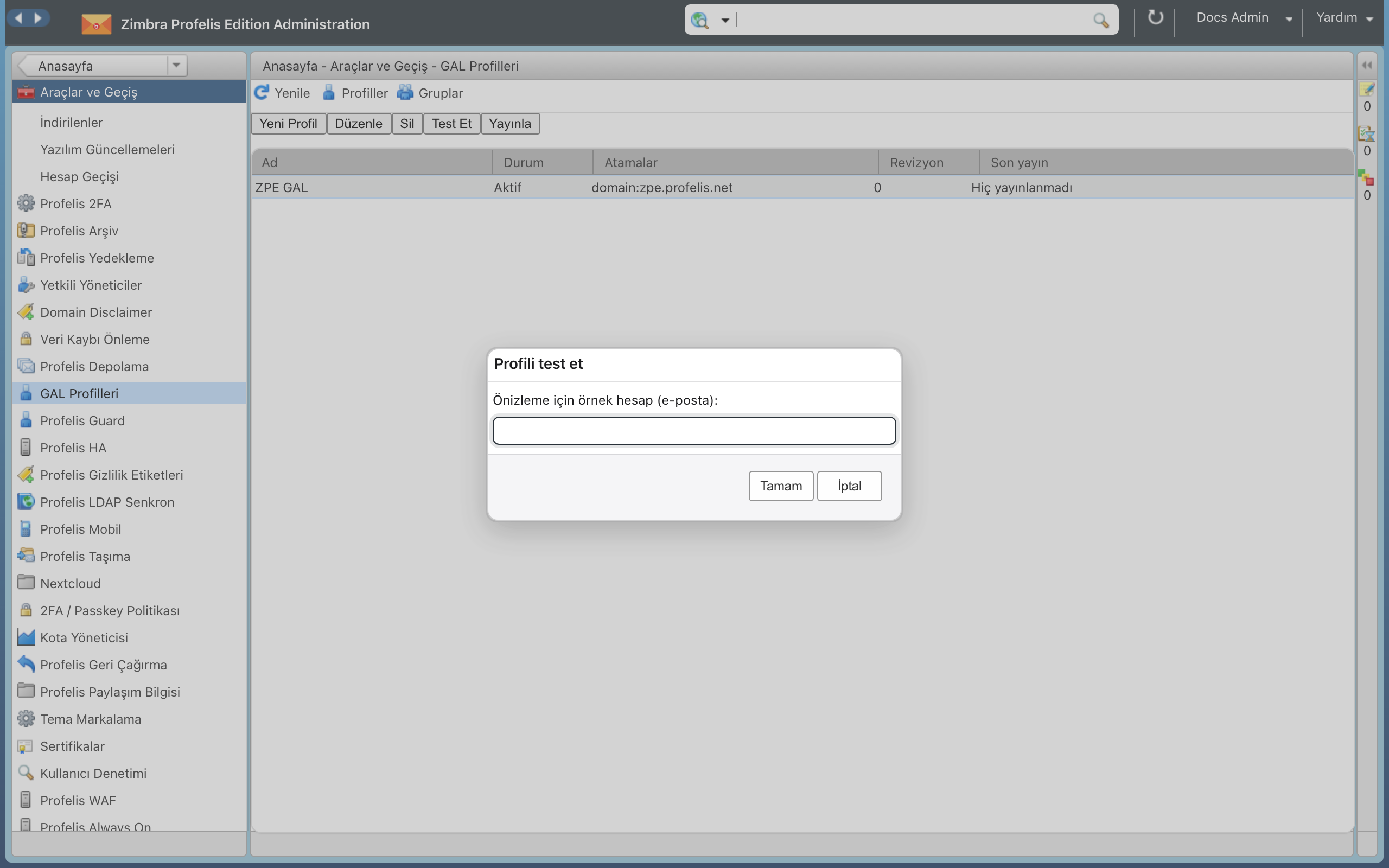Click the Profelis Geri Çağırma arrow icon
1389x868 pixels.
coord(26,664)
